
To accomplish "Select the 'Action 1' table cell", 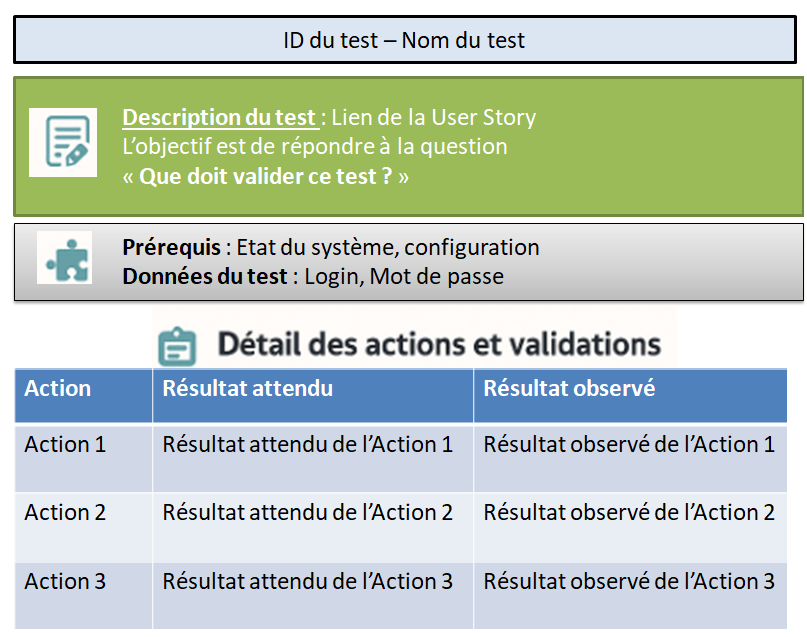I will click(83, 457).
